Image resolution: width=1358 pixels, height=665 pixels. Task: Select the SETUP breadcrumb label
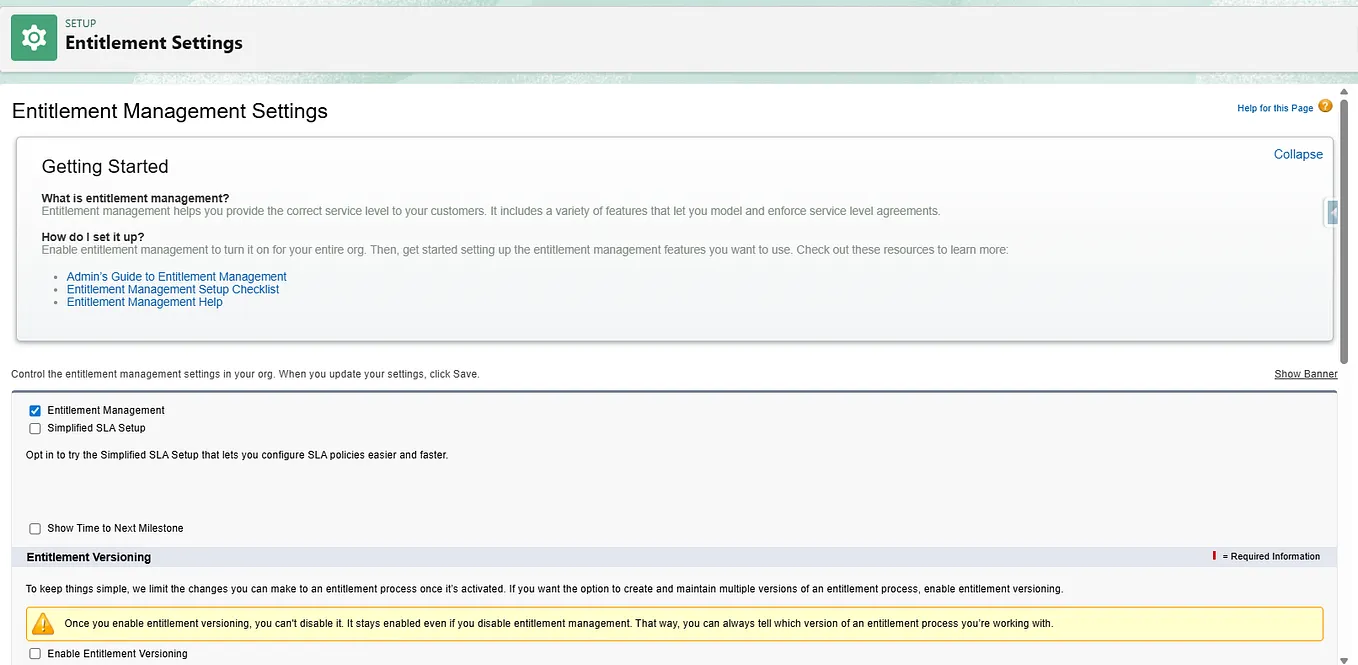pos(80,23)
